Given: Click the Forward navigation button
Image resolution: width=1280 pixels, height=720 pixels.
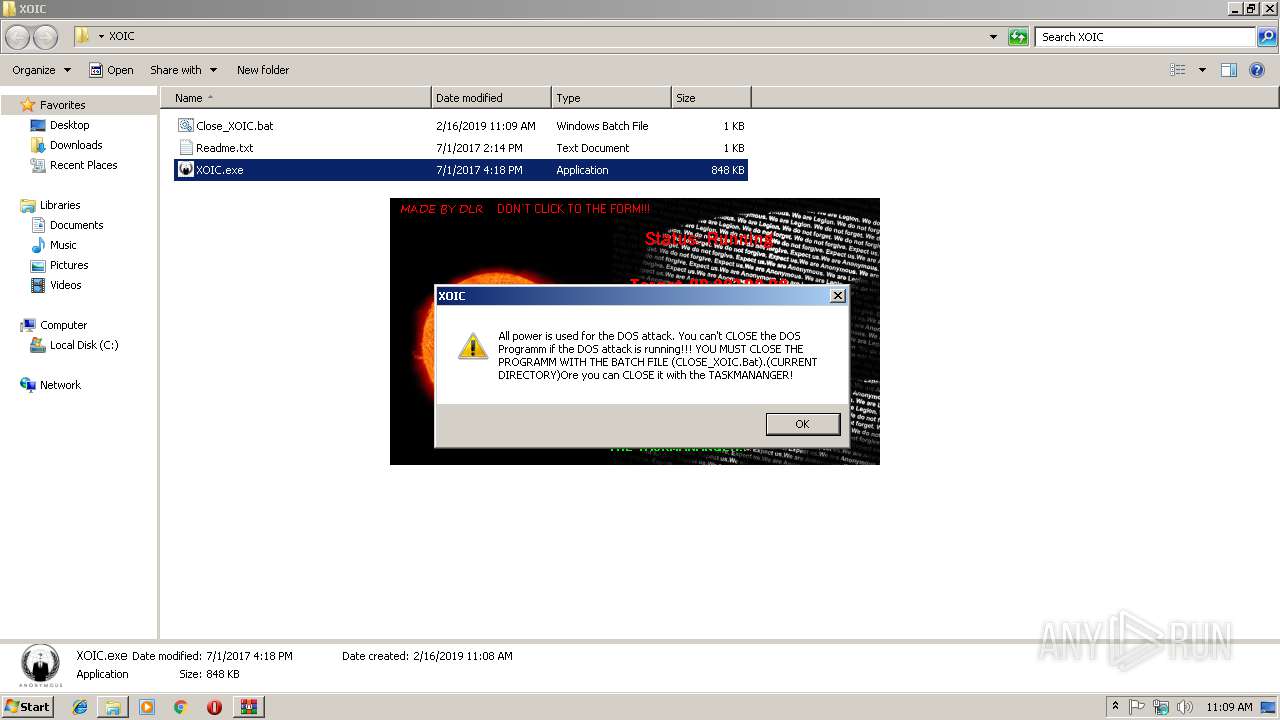Looking at the screenshot, I should pos(45,37).
